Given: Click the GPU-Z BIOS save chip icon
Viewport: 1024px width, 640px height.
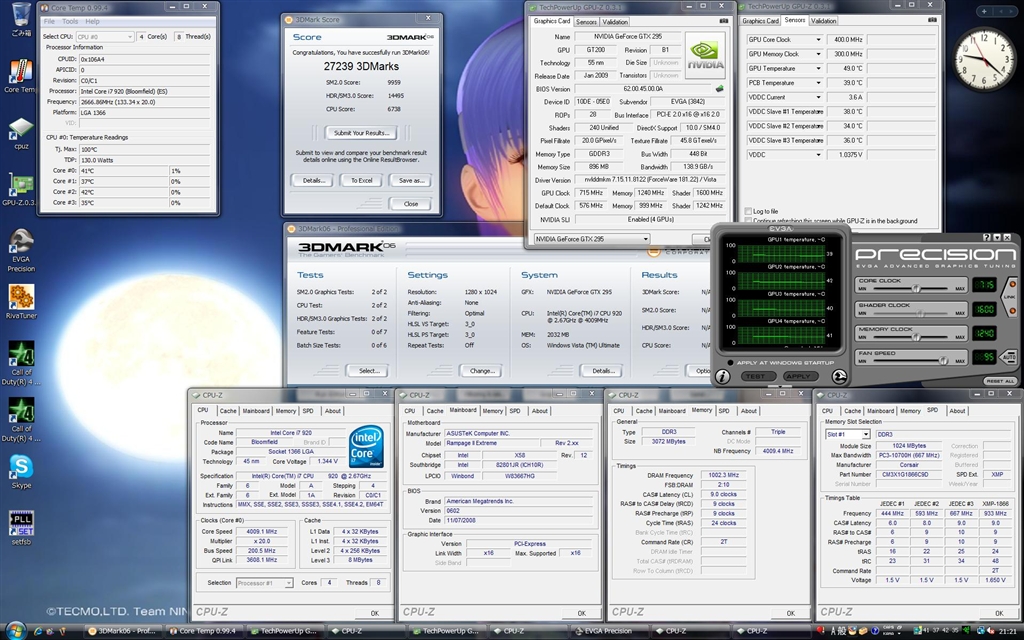Looking at the screenshot, I should tap(719, 88).
